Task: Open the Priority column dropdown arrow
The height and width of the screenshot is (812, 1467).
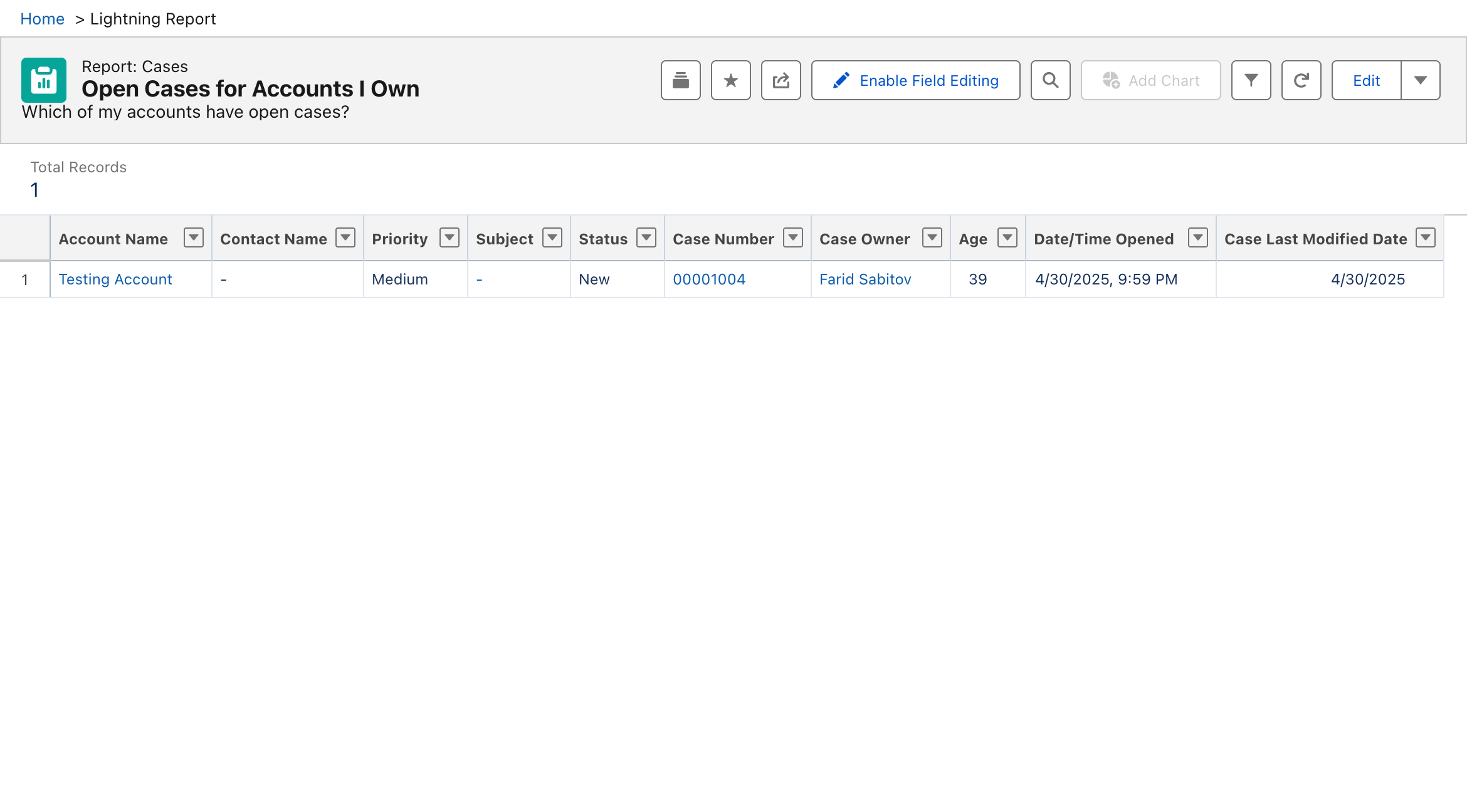Action: [x=450, y=238]
